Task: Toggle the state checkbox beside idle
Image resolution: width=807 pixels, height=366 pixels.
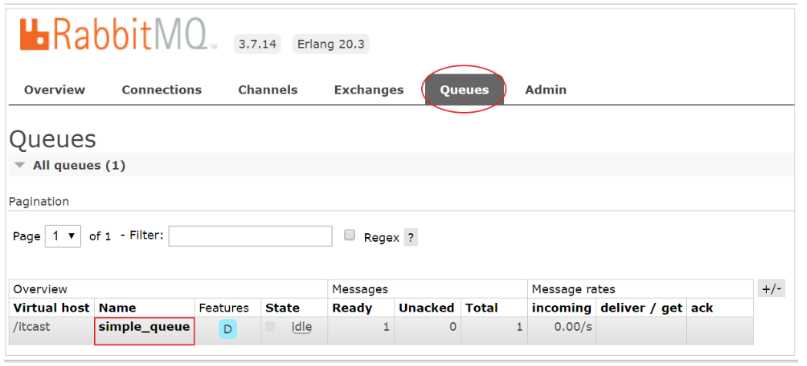Action: coord(270,326)
